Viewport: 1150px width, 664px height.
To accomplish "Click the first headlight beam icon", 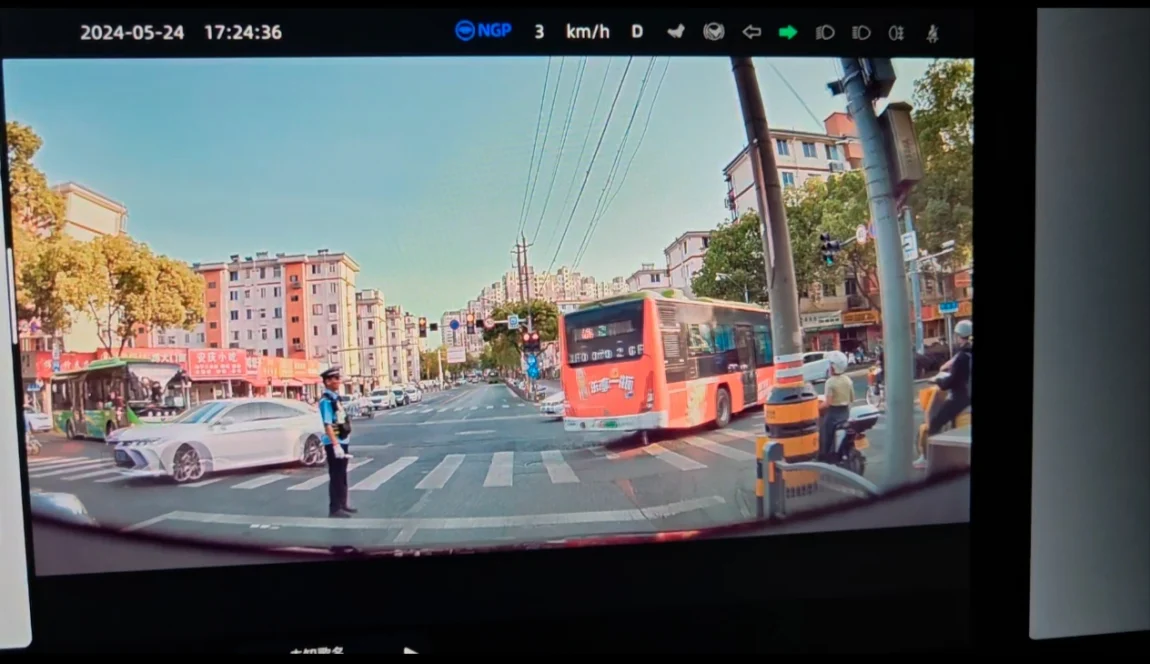I will click(825, 32).
